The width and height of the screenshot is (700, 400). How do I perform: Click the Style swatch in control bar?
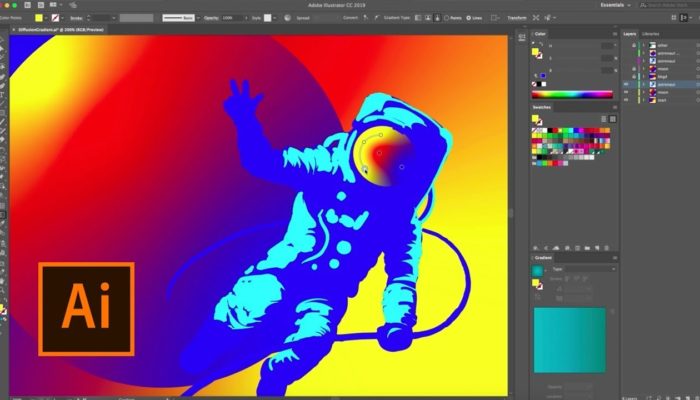tap(267, 18)
